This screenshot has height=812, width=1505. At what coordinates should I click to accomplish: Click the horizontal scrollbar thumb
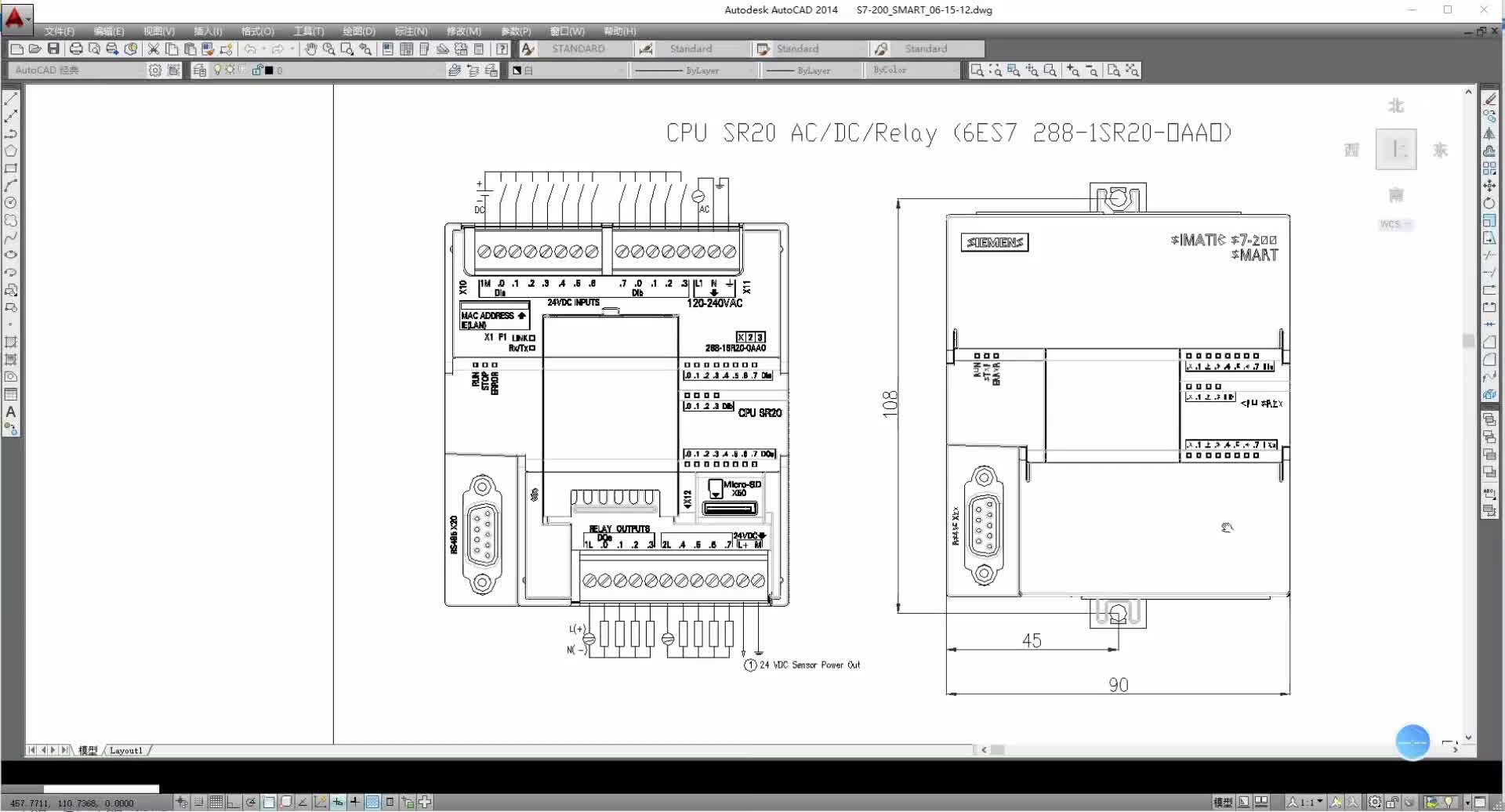[x=997, y=750]
